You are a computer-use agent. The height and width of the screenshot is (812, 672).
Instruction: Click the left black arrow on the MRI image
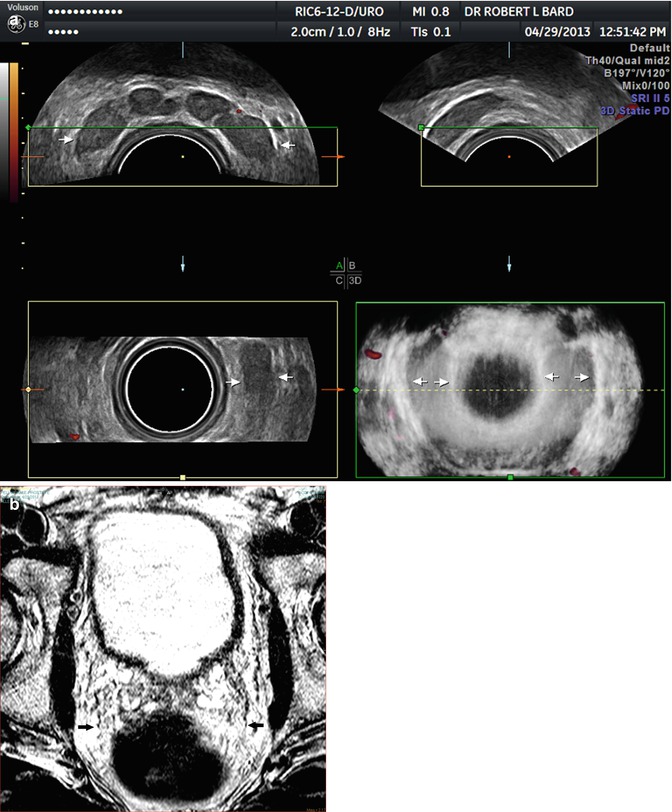click(87, 727)
